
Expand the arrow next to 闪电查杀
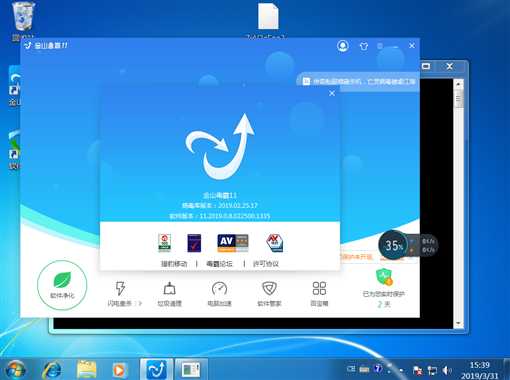(x=140, y=303)
